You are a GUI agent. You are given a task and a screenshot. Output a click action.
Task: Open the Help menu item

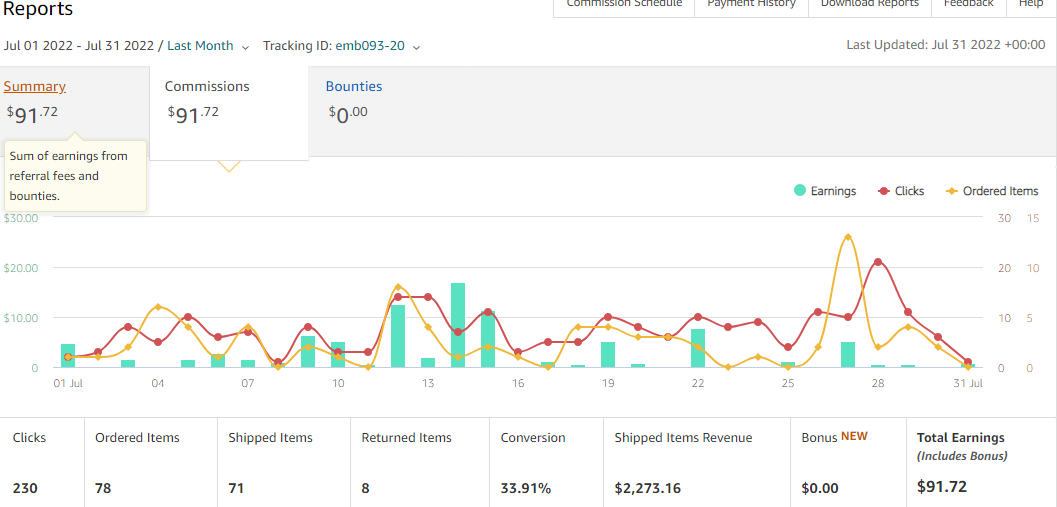point(1031,4)
